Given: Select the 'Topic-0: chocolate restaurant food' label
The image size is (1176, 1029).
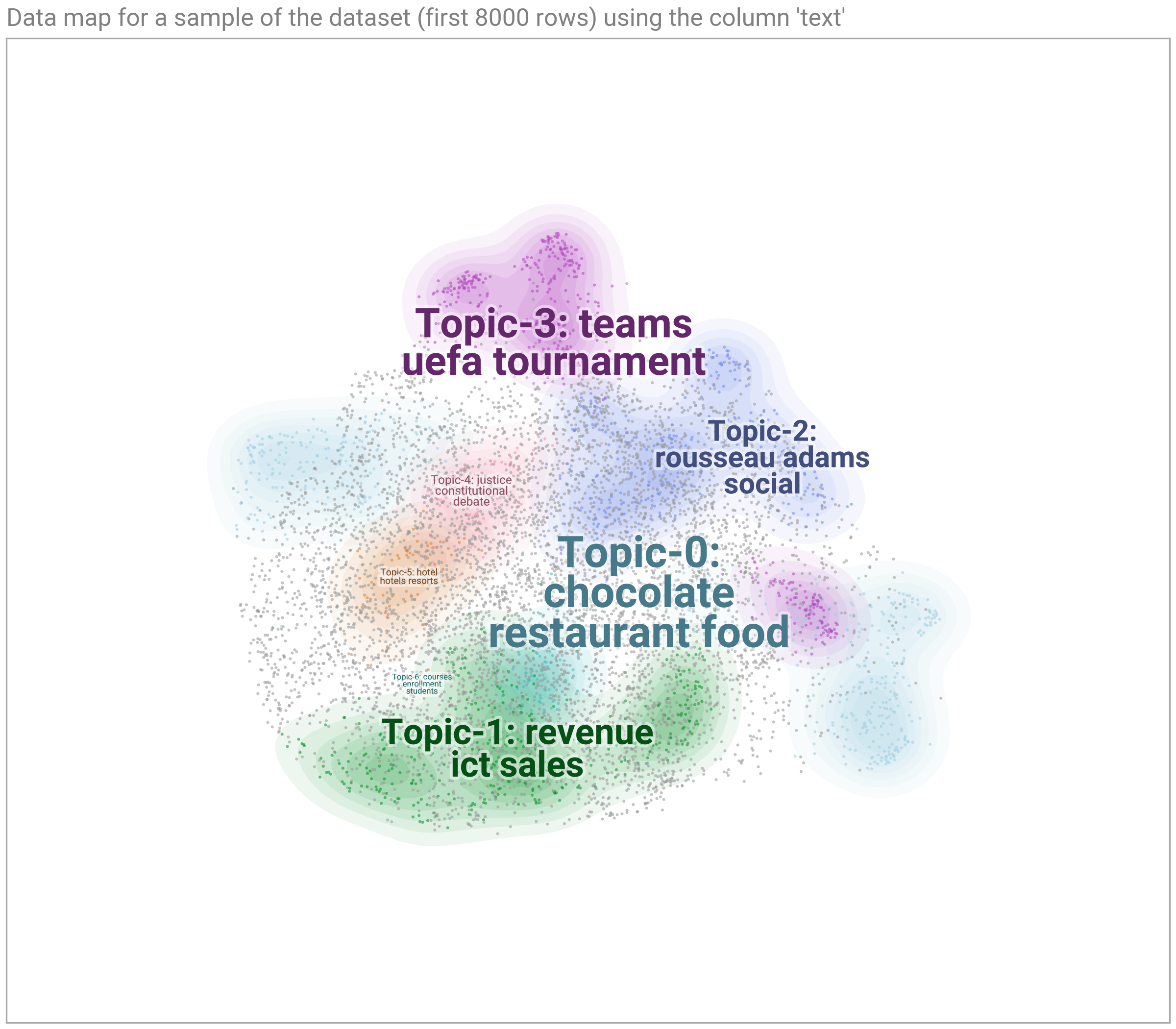Looking at the screenshot, I should click(638, 593).
